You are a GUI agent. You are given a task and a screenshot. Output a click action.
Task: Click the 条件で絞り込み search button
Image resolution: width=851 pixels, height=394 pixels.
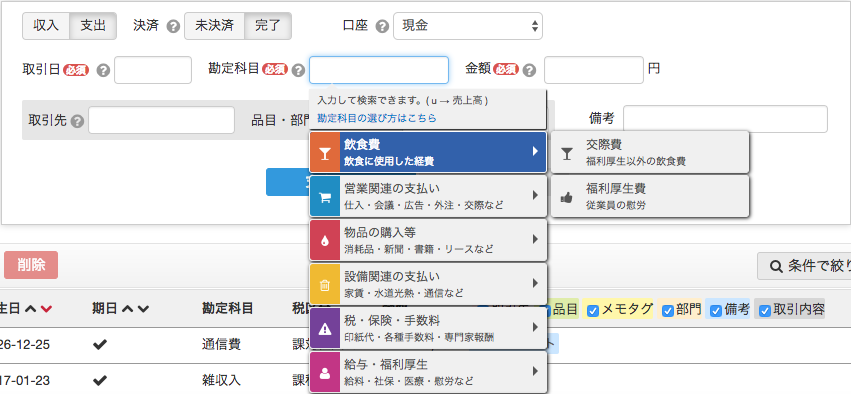pyautogui.click(x=804, y=266)
